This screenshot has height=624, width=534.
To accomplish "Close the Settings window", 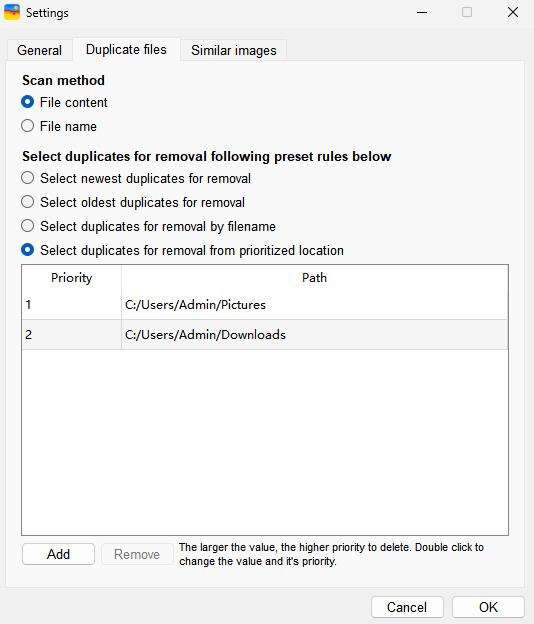I will 513,12.
